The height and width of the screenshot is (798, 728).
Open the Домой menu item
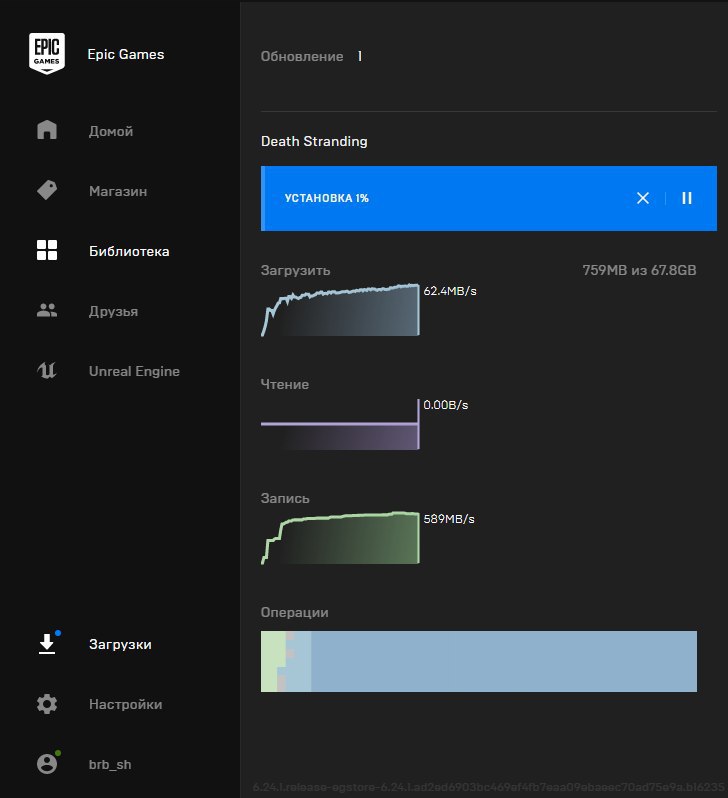coord(111,131)
